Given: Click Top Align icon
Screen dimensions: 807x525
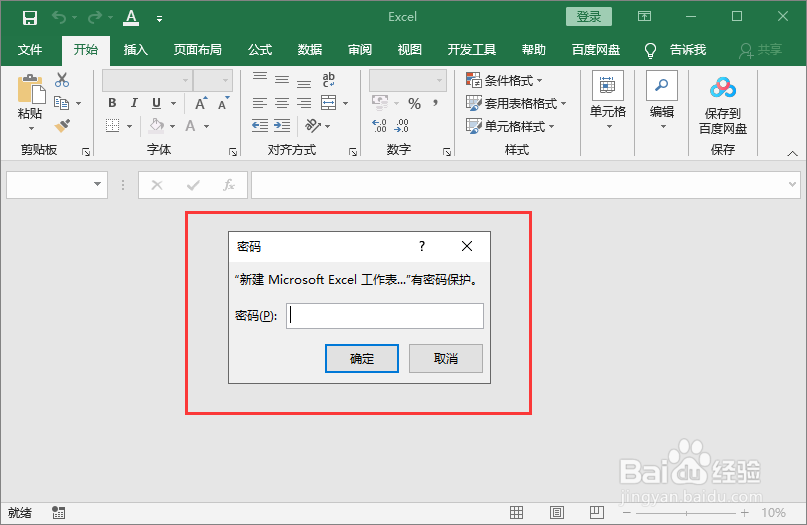Looking at the screenshot, I should point(260,77).
